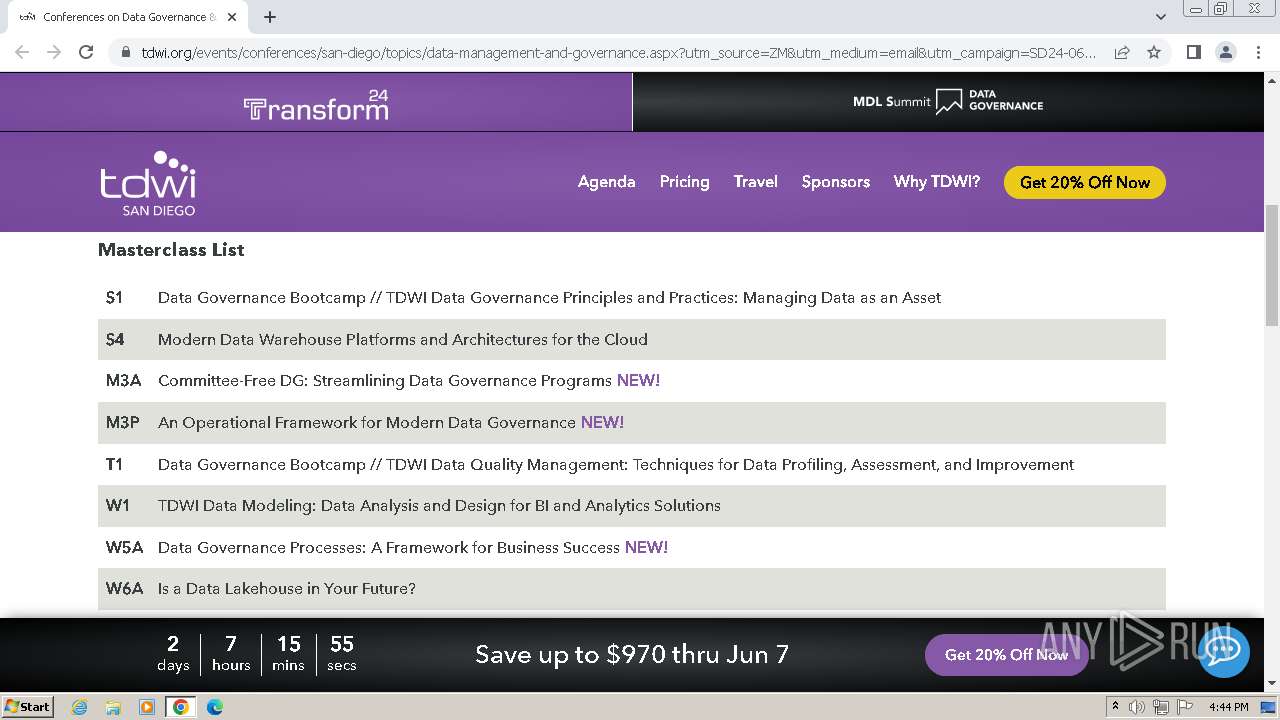Click the address bar URL field
This screenshot has height=720, width=1280.
618,52
